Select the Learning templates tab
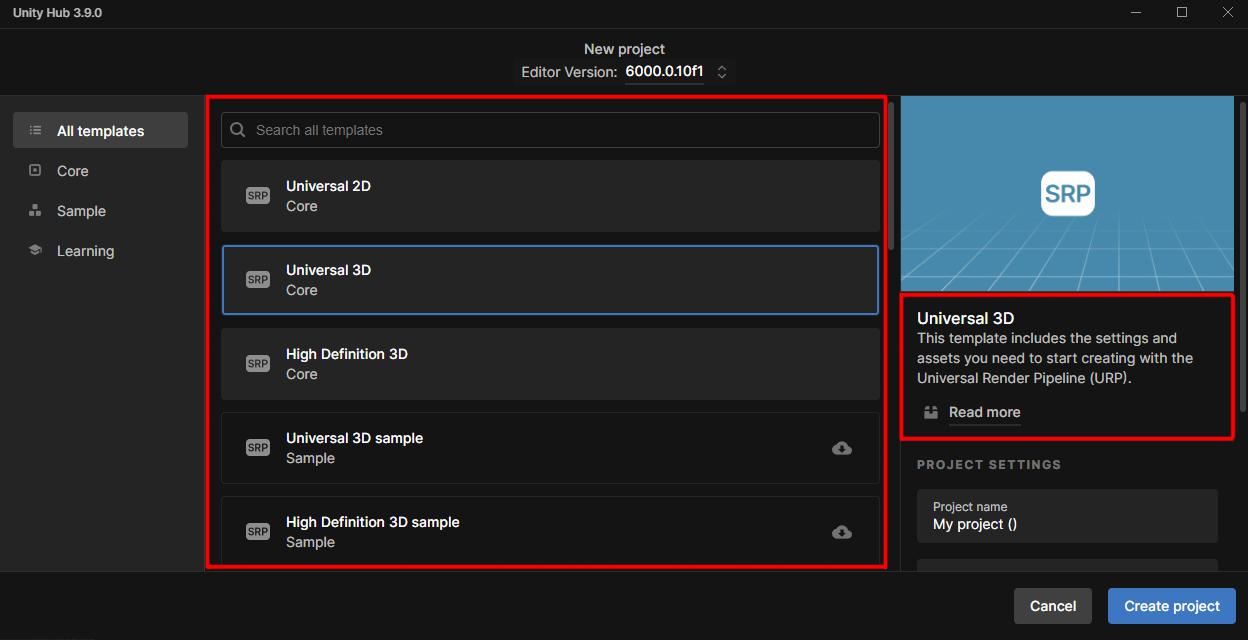 [x=100, y=250]
